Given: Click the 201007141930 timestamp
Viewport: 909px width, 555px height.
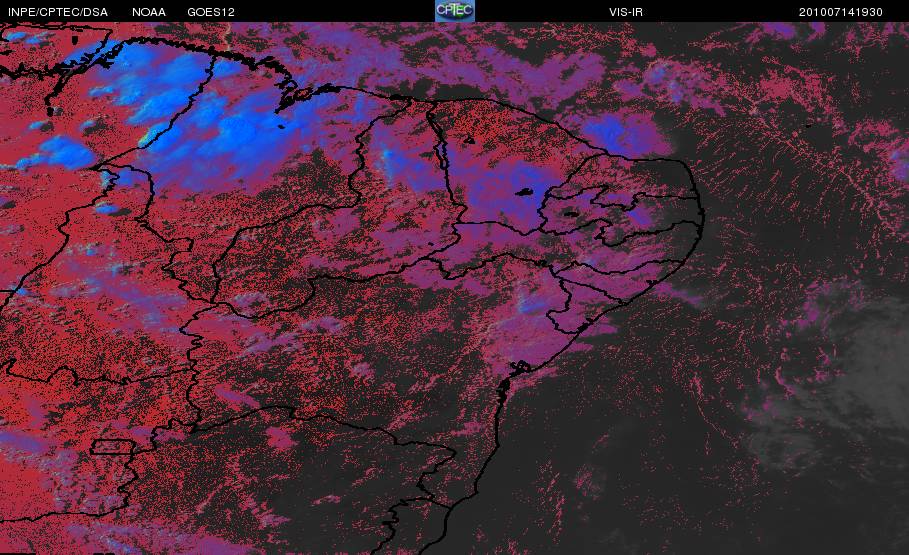Looking at the screenshot, I should click(x=841, y=12).
